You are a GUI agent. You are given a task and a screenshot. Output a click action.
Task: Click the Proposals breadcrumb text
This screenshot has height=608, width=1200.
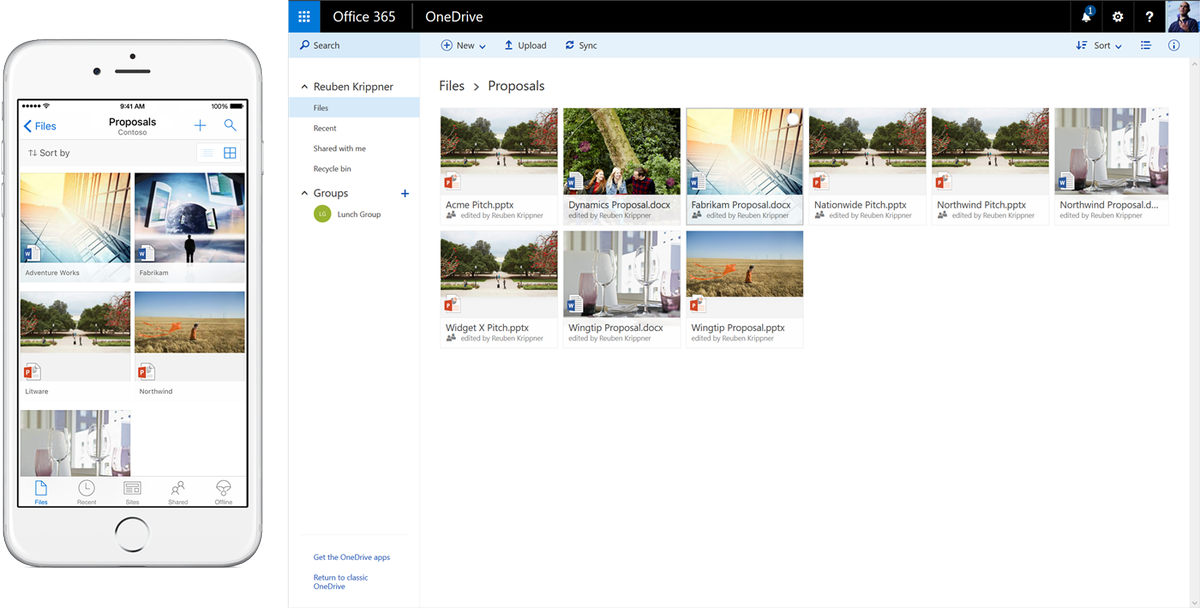click(x=516, y=86)
